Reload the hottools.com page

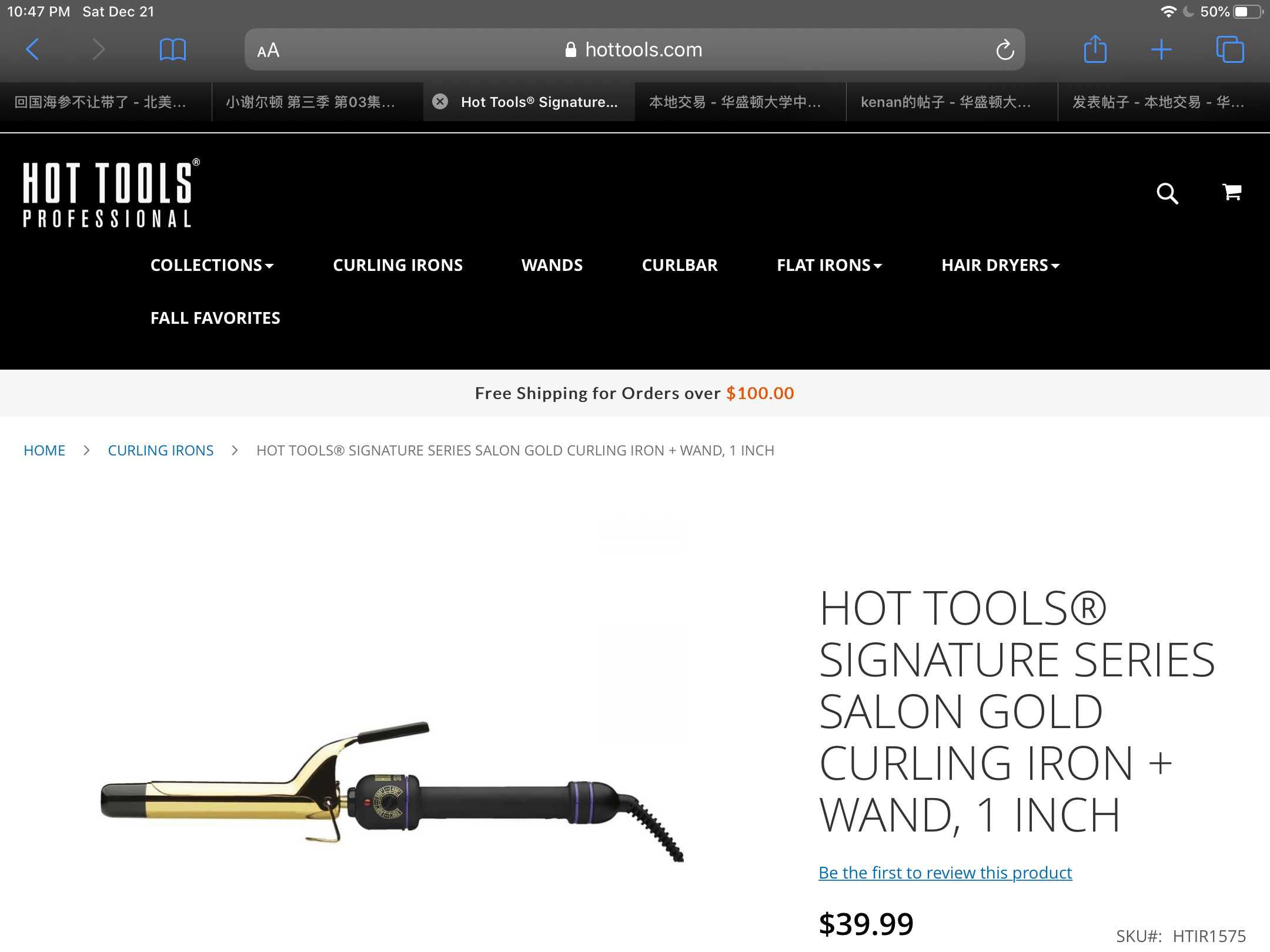click(x=1005, y=50)
